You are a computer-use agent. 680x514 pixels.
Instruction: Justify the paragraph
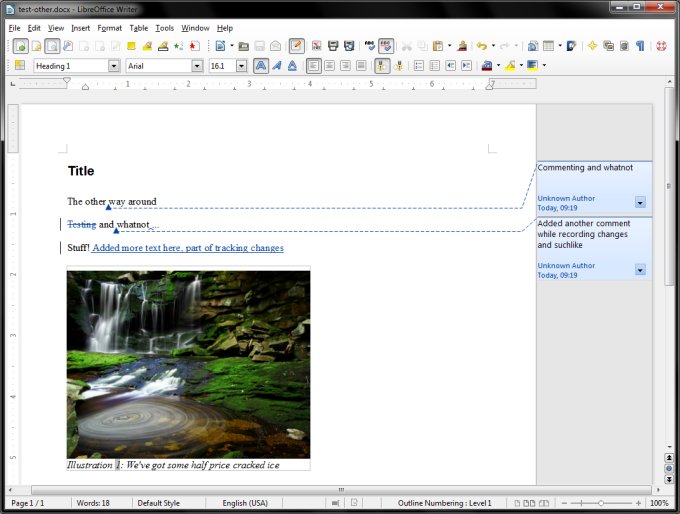[x=361, y=66]
